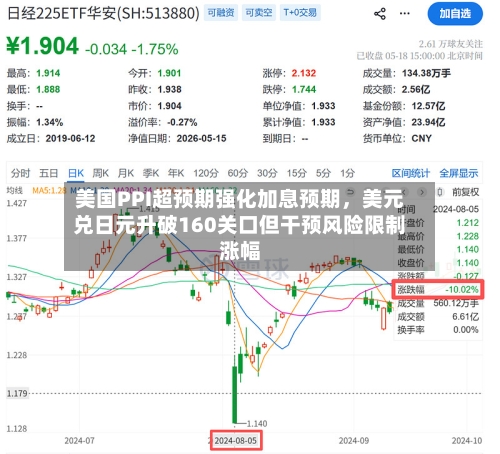
Task: Switch to the 15分 interval tab
Action: click(297, 173)
